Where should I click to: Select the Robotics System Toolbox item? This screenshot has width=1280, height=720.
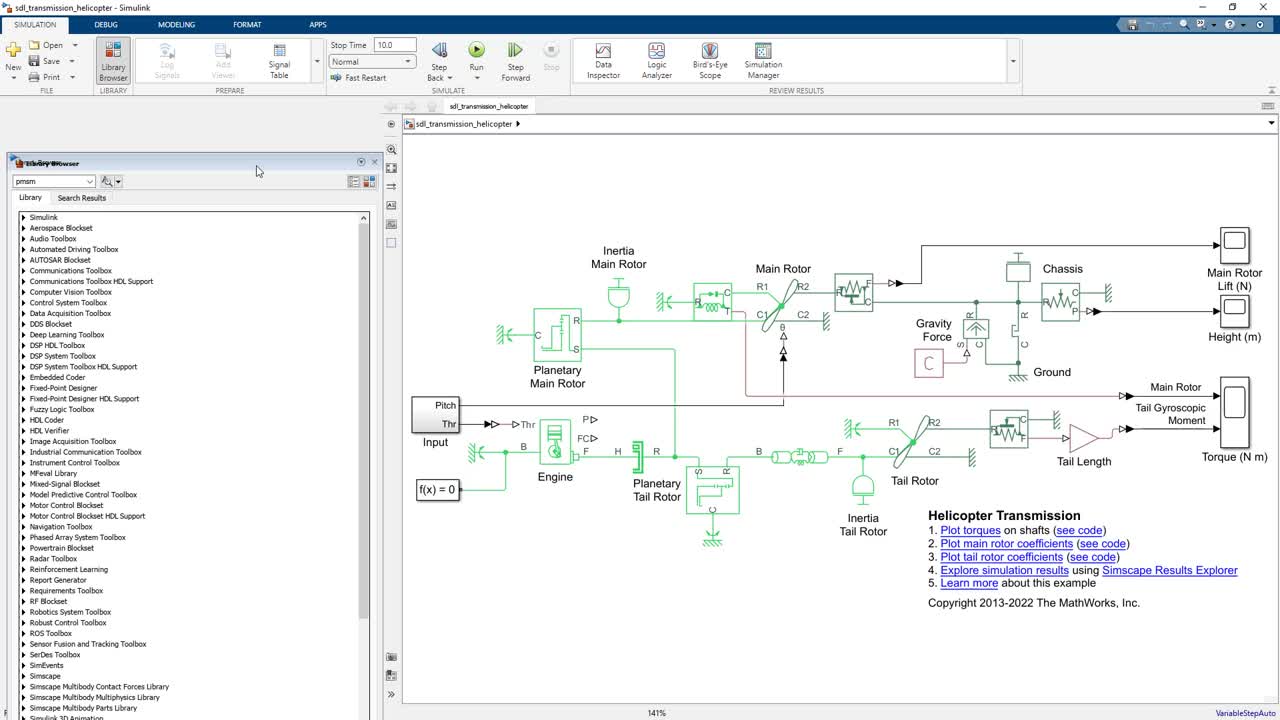tap(70, 612)
